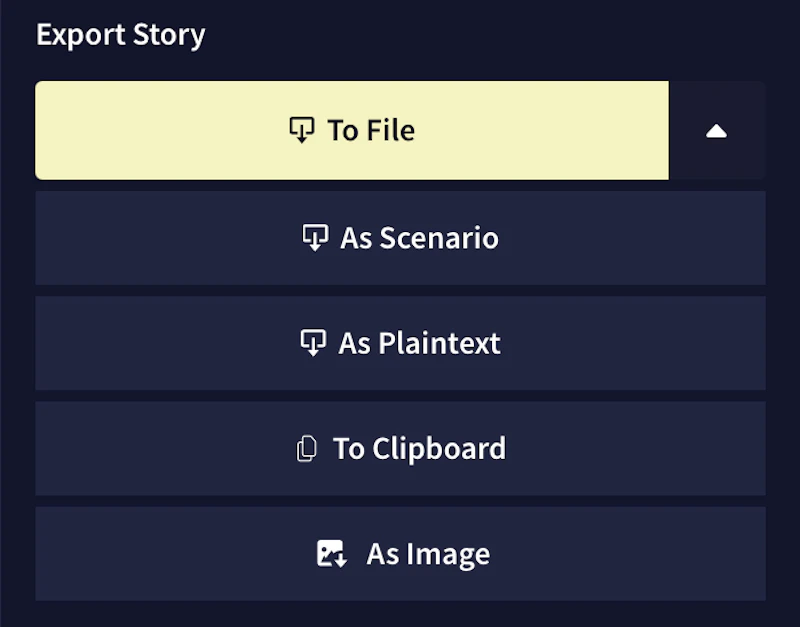Select the highlighted yellow To File option
The width and height of the screenshot is (800, 627).
(x=350, y=130)
